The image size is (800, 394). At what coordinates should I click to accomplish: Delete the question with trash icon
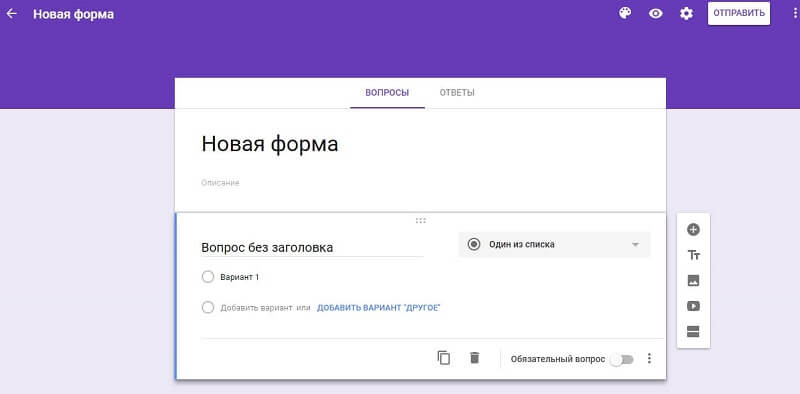point(474,358)
